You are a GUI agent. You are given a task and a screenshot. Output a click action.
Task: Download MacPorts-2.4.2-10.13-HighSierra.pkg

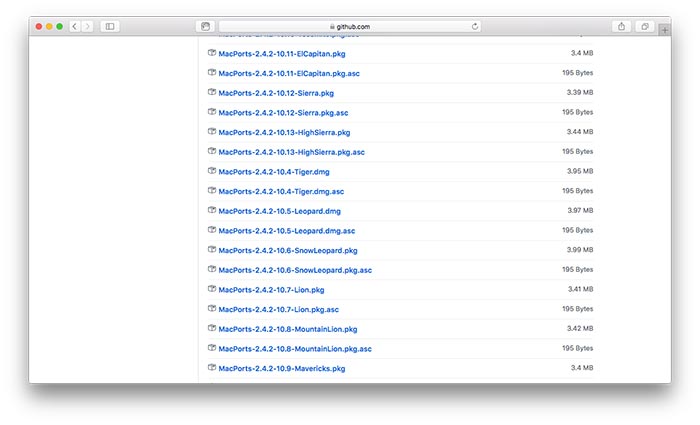284,133
